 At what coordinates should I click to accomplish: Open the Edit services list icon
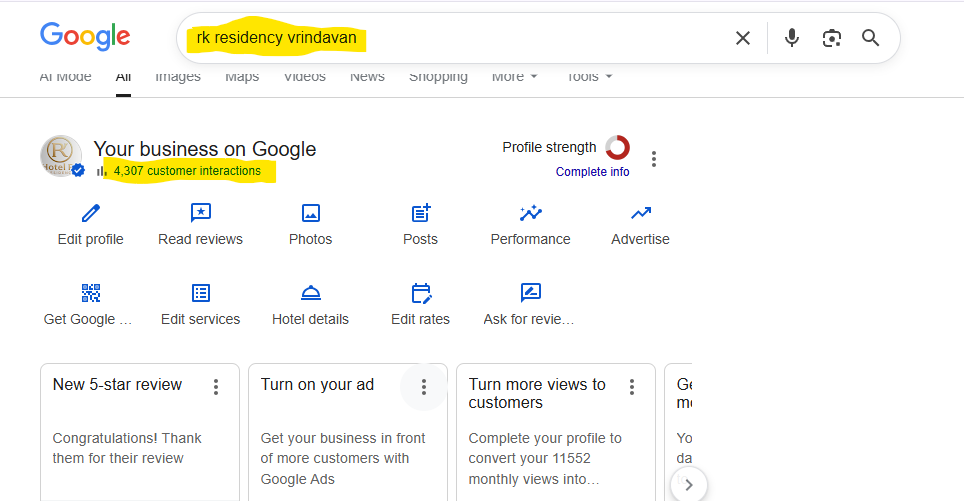(x=200, y=293)
